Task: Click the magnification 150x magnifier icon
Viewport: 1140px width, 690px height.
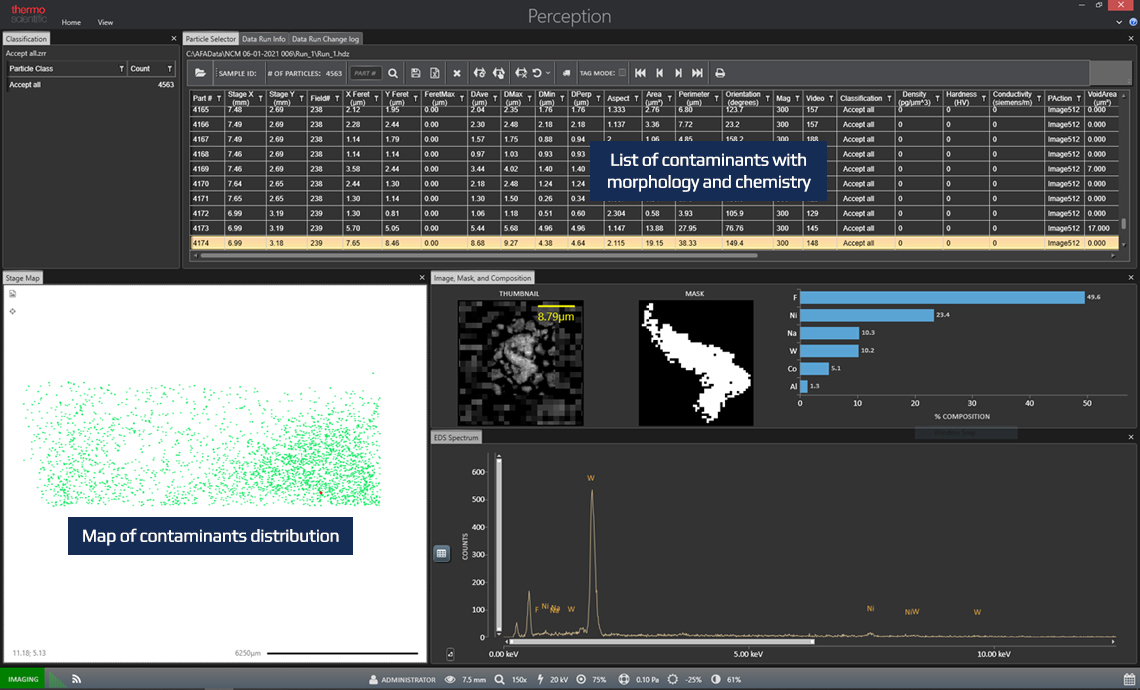Action: pyautogui.click(x=499, y=679)
